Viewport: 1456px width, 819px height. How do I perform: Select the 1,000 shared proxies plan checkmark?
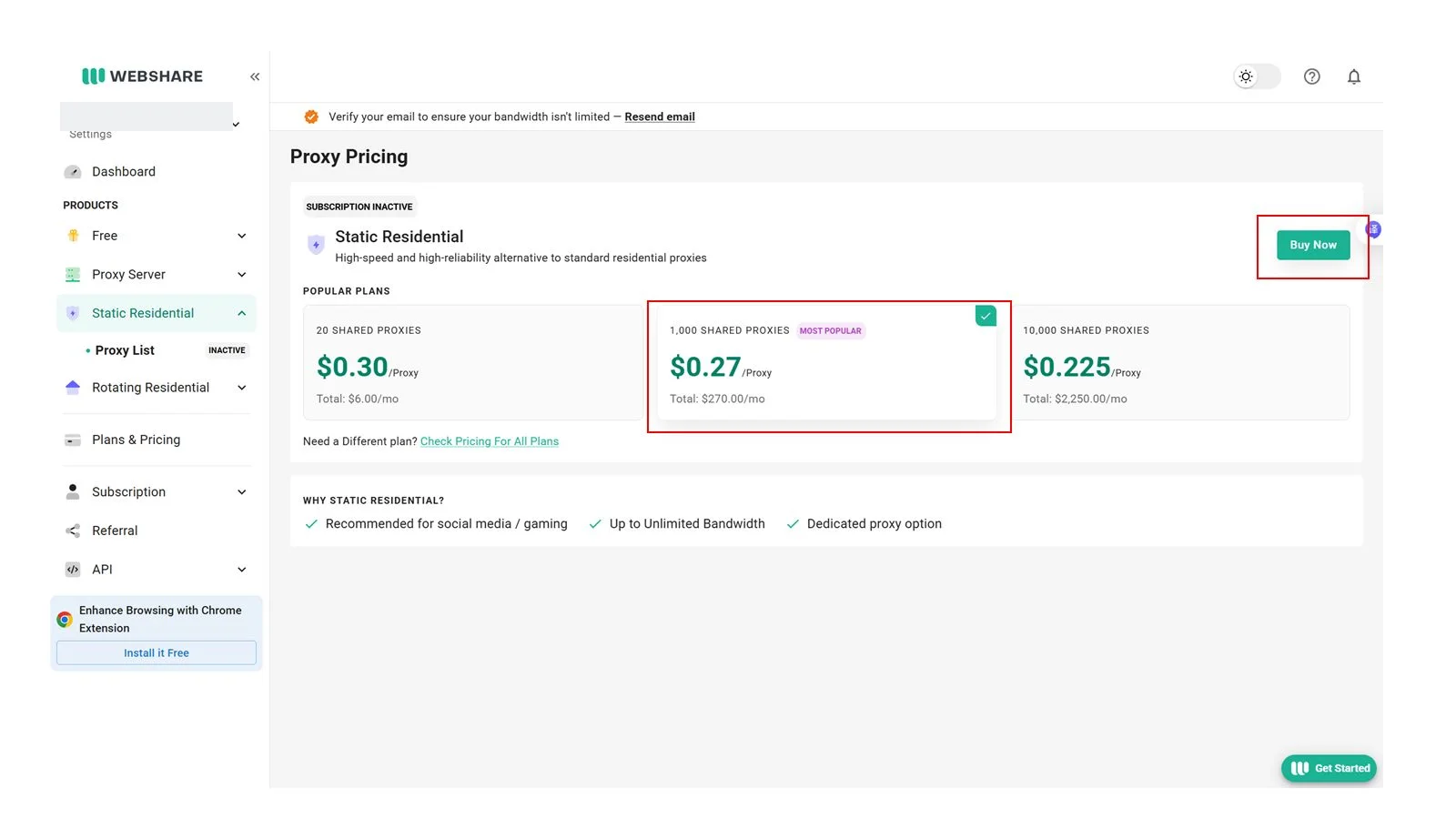click(986, 316)
